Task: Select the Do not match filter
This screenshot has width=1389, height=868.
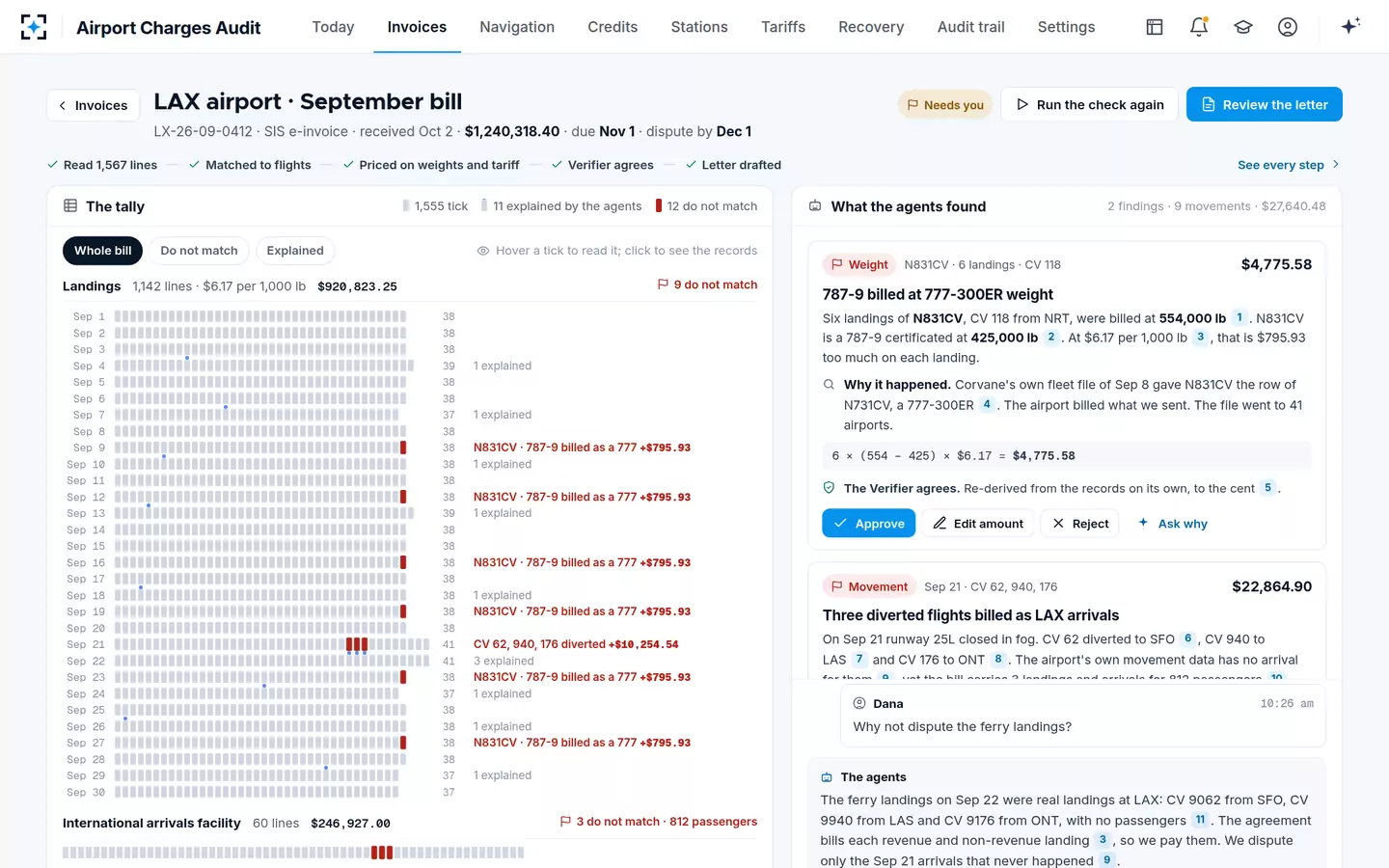Action: pos(199,251)
